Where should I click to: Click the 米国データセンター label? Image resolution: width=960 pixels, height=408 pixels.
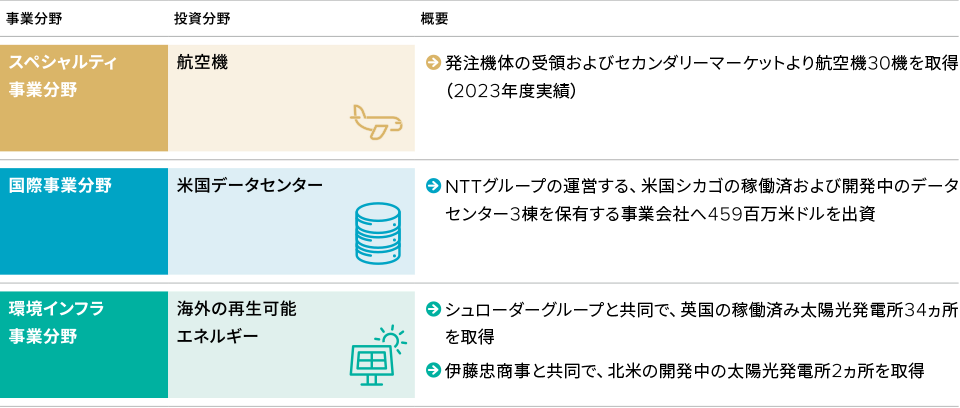(250, 186)
